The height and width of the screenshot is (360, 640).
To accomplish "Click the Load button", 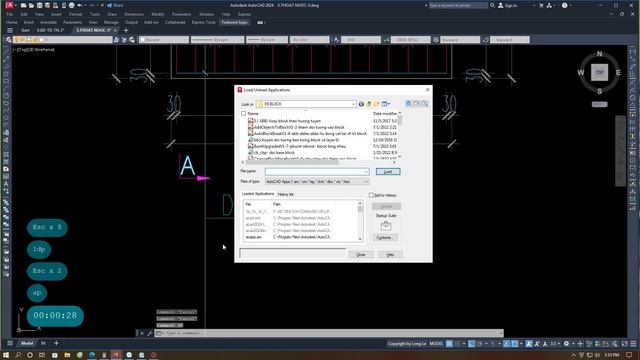I will point(388,172).
